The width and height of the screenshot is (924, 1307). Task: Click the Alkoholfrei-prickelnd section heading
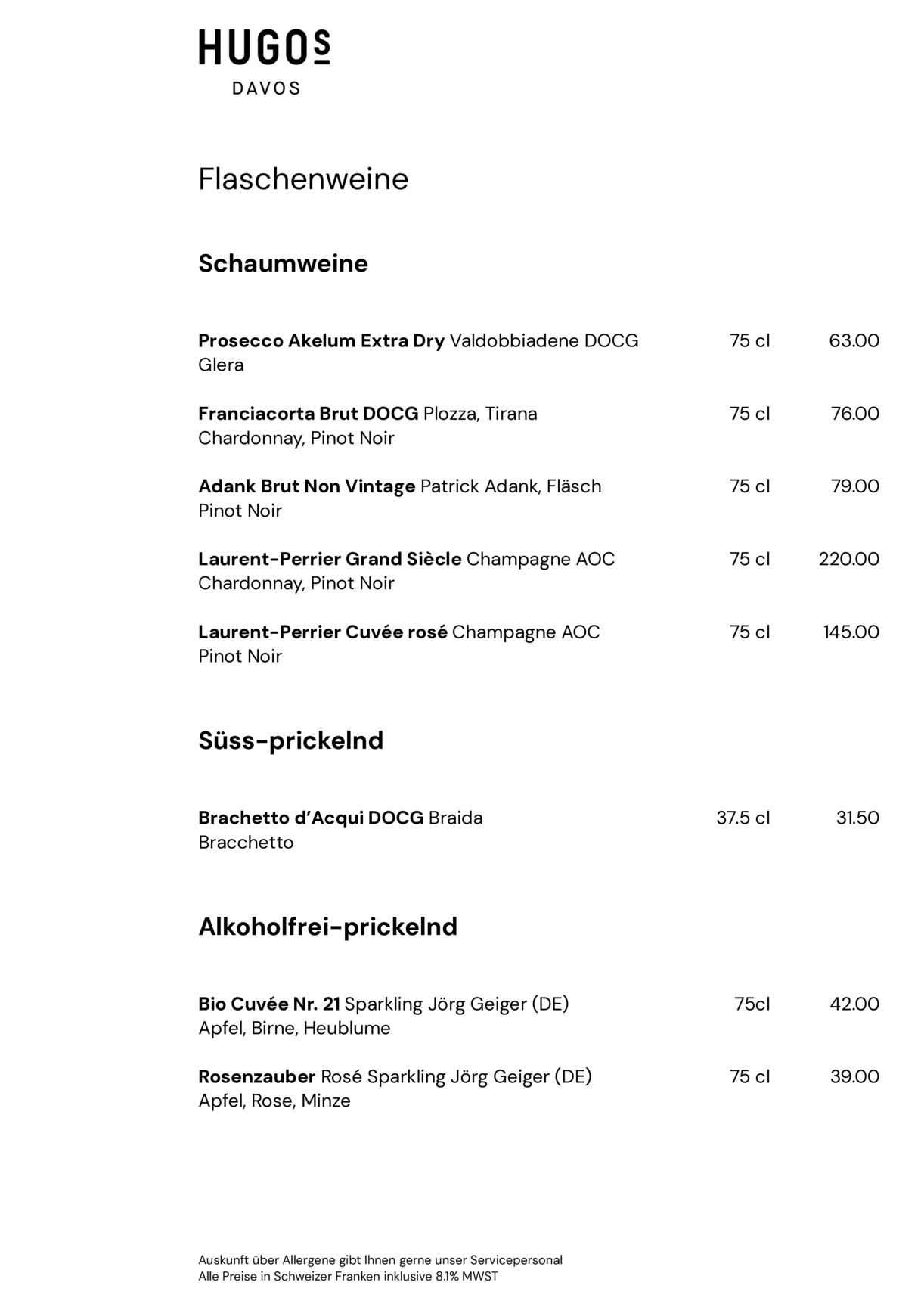tap(327, 927)
